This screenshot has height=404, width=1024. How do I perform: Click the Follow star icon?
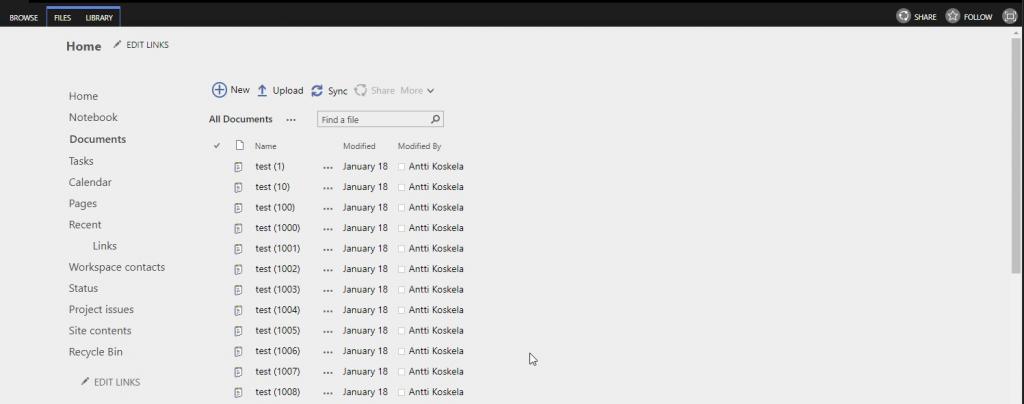pos(953,16)
